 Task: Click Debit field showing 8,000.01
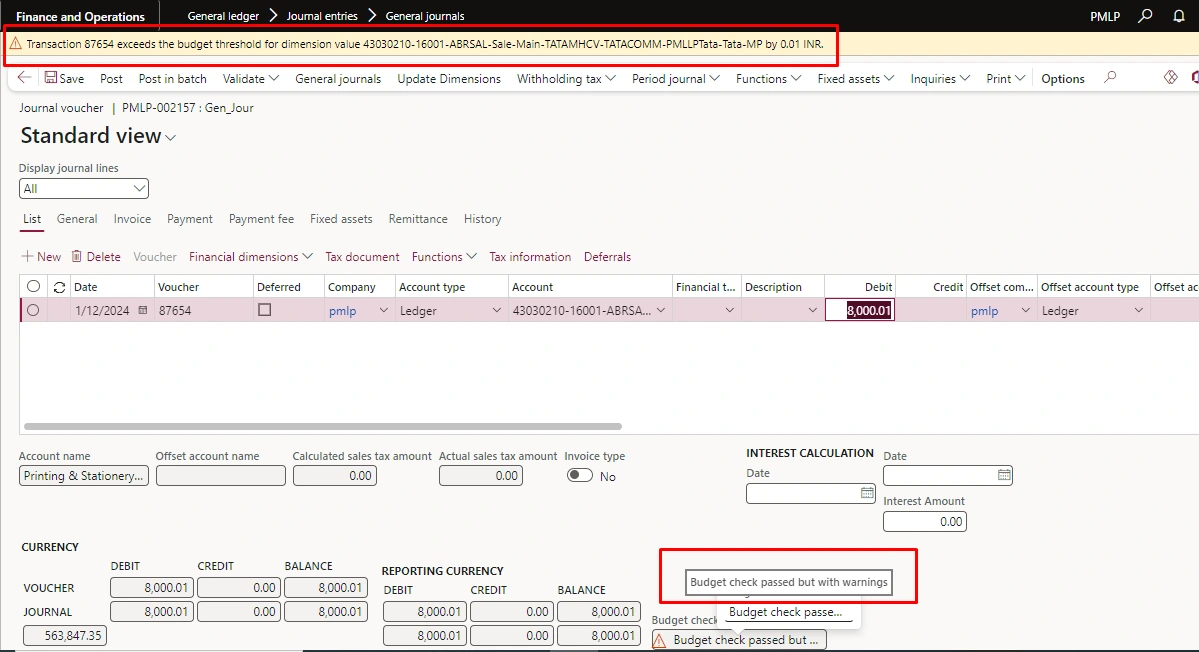859,310
